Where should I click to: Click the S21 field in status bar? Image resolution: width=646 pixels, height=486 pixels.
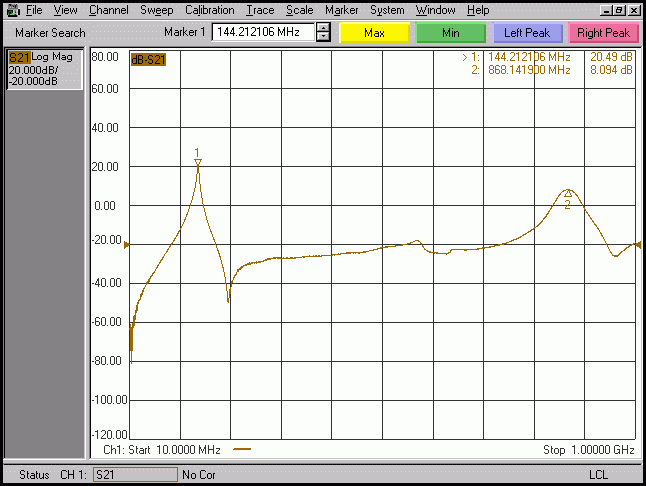[x=135, y=474]
